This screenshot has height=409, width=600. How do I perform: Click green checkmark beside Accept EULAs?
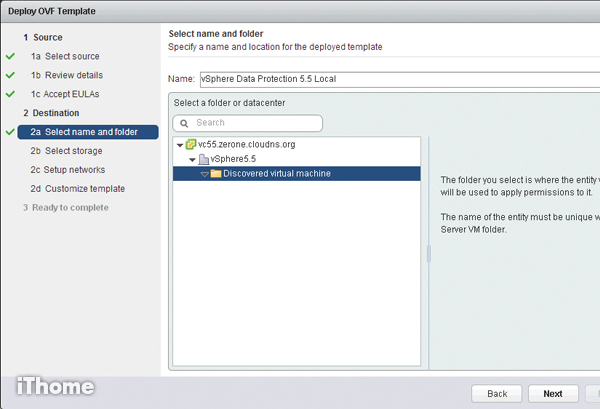coord(10,94)
